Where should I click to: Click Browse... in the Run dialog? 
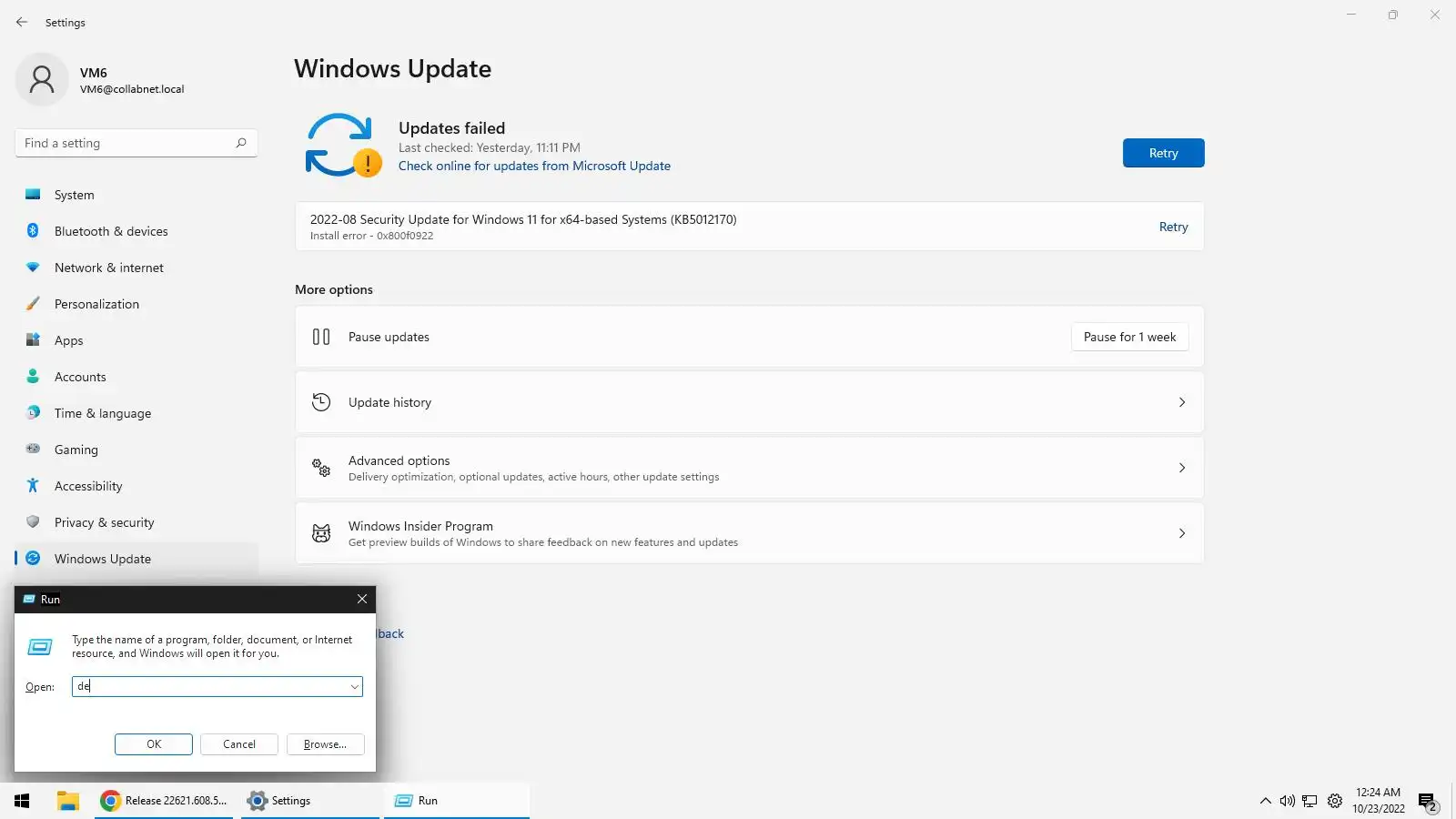tap(325, 744)
